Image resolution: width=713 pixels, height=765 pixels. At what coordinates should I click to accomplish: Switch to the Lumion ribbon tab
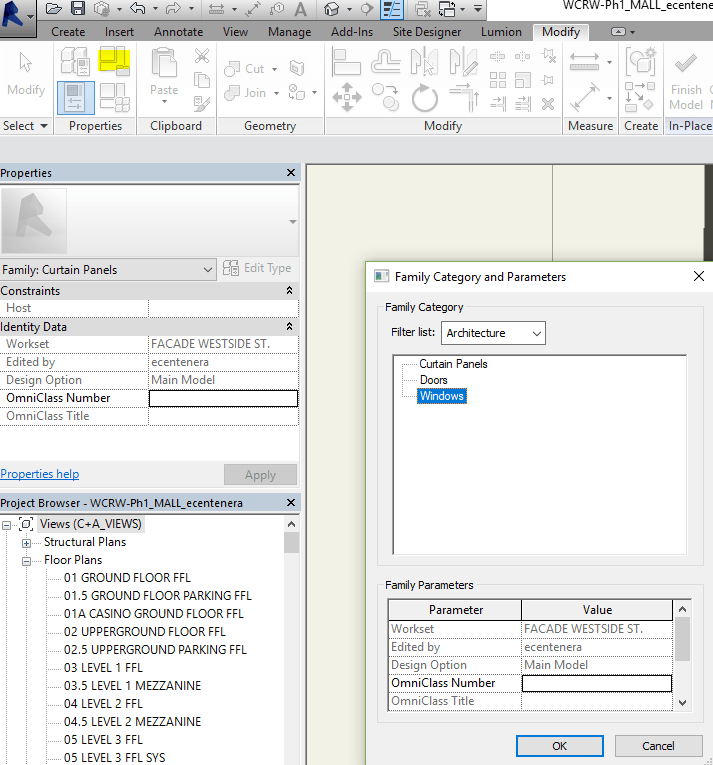pos(501,32)
